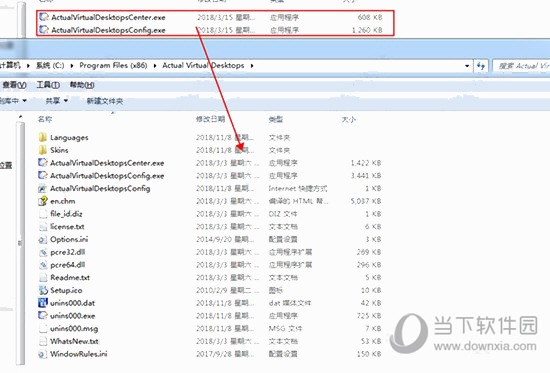Viewport: 550px width, 373px height.
Task: Click the 系统 (C:) breadcrumb
Action: 50,66
